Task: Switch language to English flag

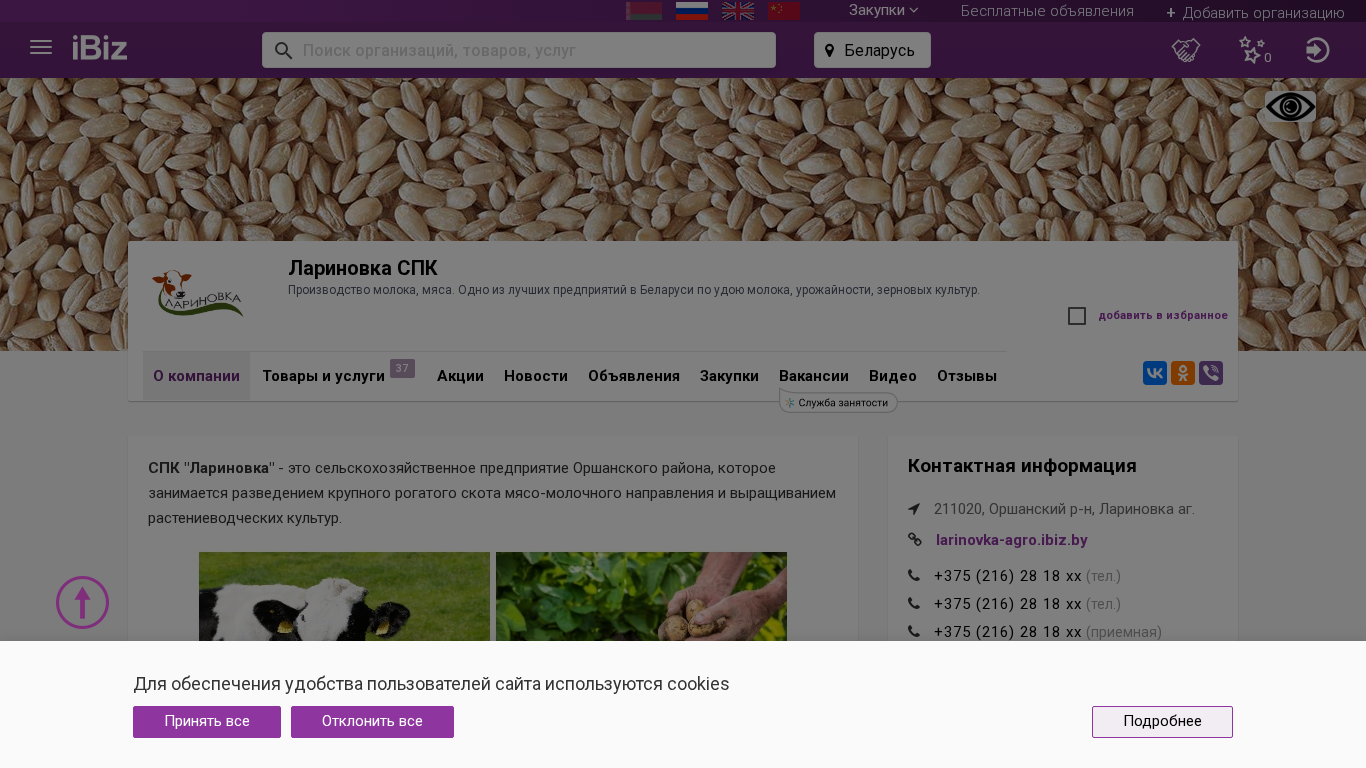Action: [x=738, y=11]
